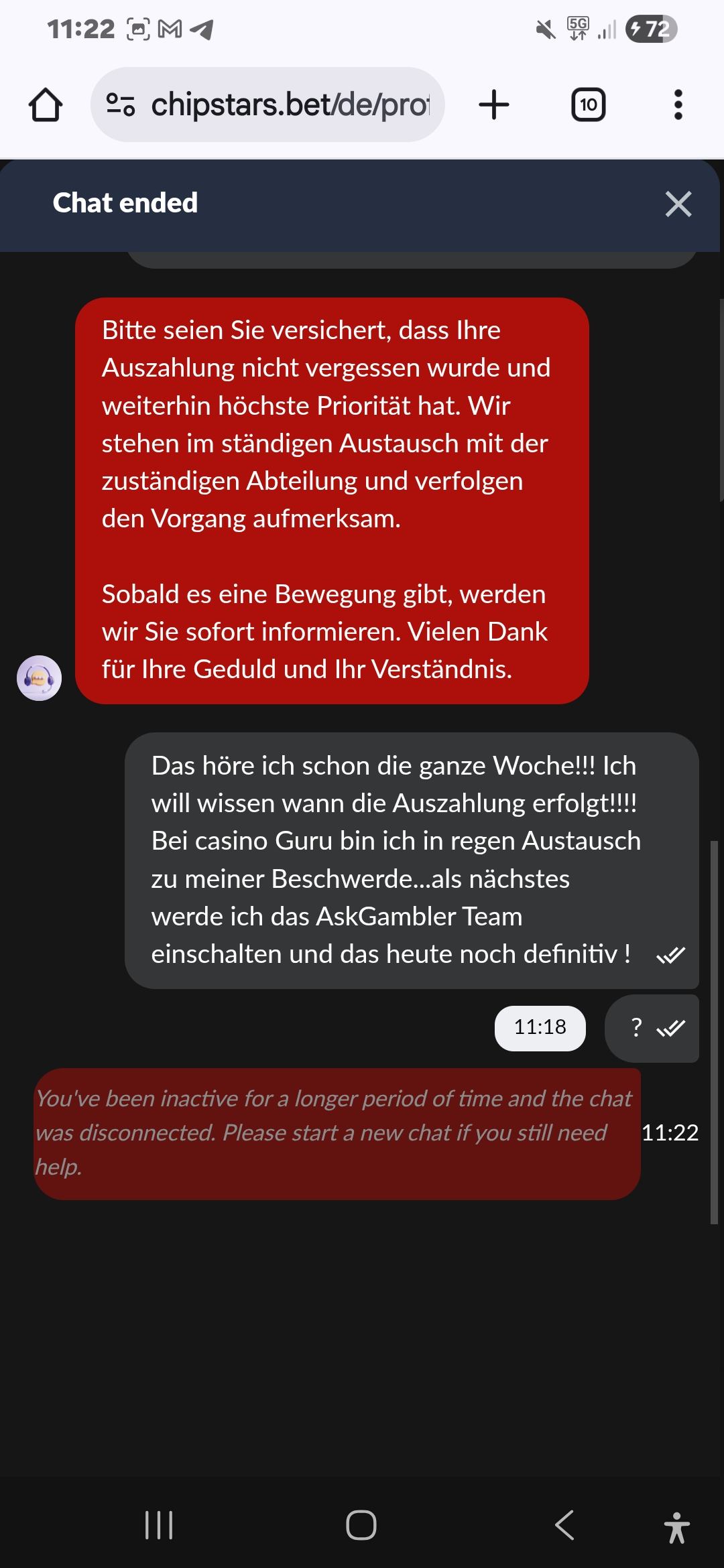Tap the battery status indicator

652,29
